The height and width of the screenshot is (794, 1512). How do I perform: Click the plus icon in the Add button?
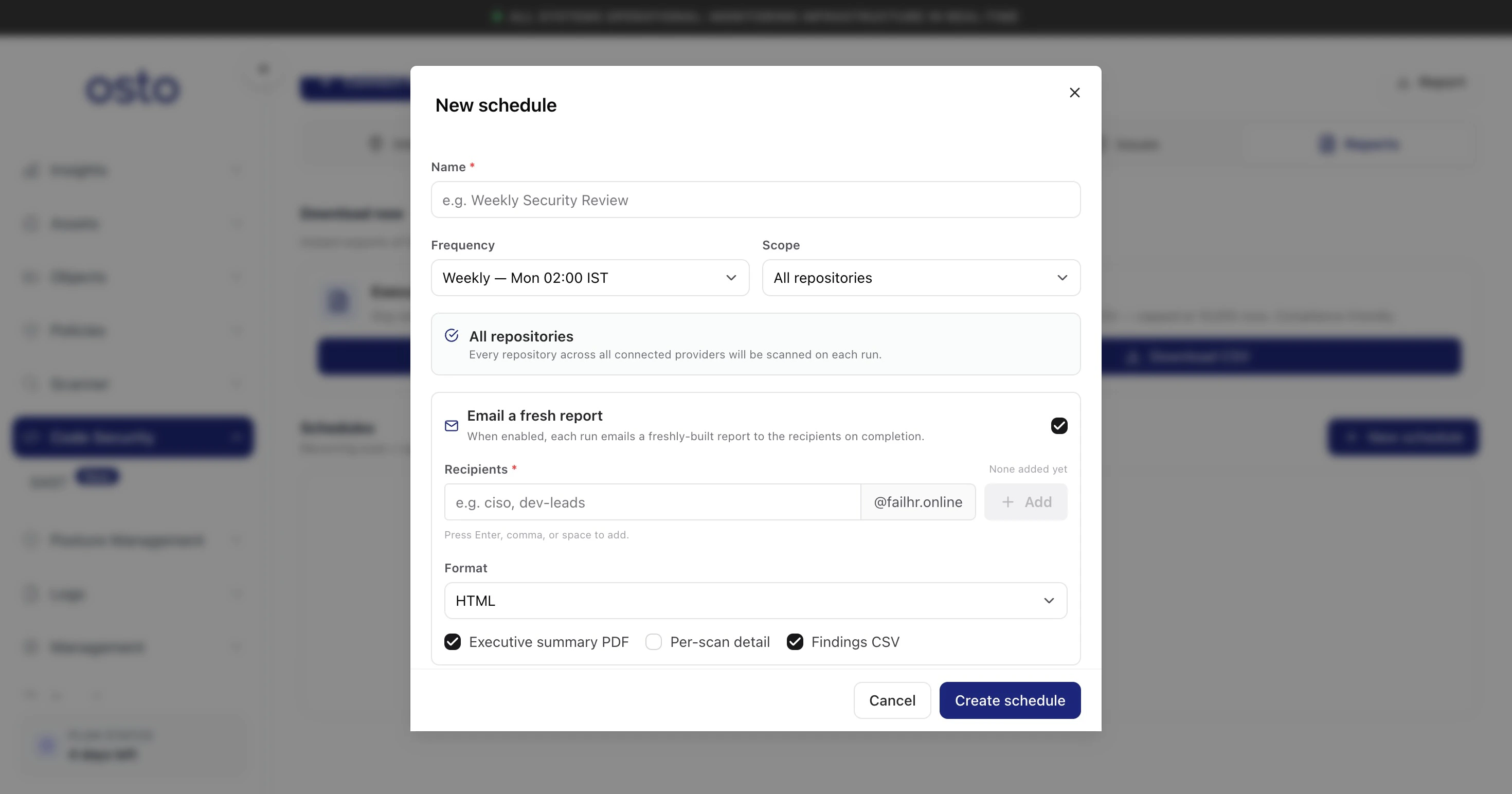coord(1008,502)
